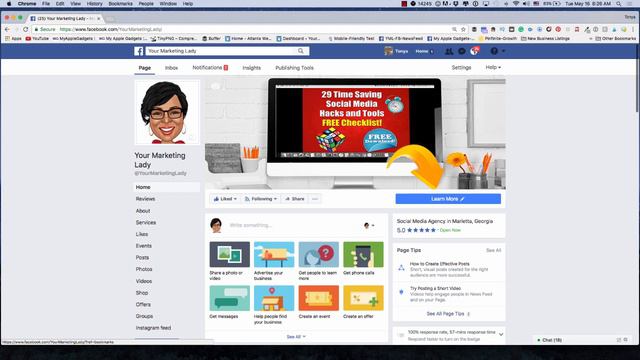Bookmark page with the star icon
The width and height of the screenshot is (640, 360).
coord(463,29)
